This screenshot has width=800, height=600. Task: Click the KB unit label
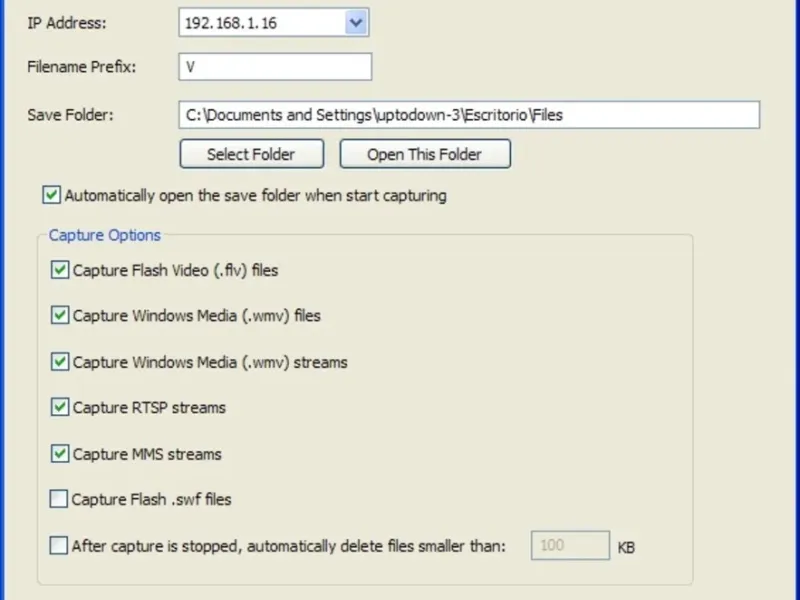[x=626, y=548]
